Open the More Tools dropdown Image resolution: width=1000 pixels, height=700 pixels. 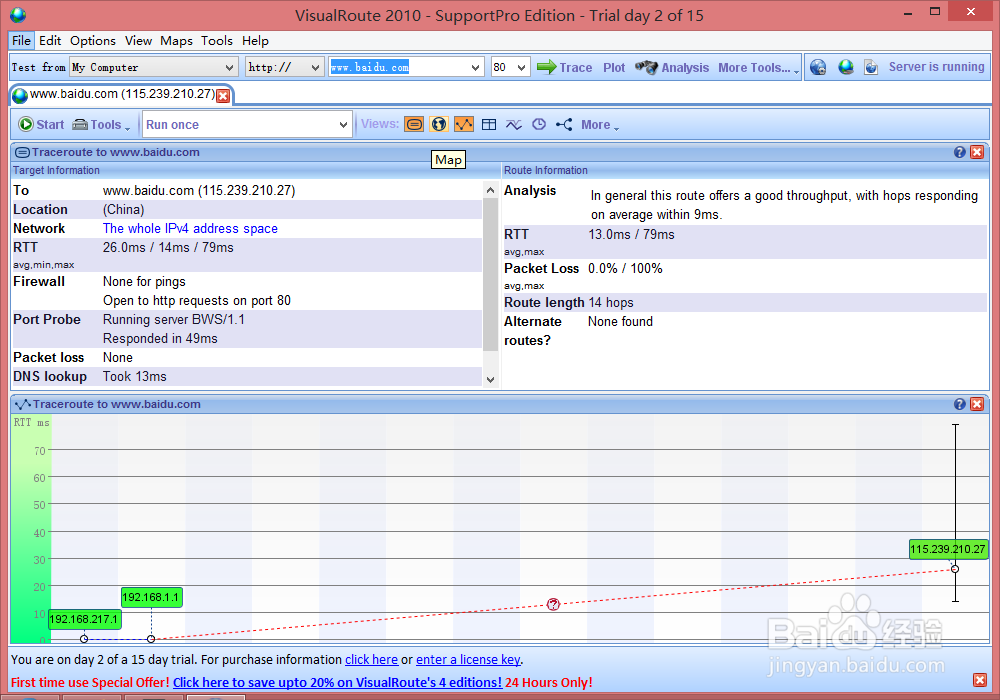[x=758, y=67]
